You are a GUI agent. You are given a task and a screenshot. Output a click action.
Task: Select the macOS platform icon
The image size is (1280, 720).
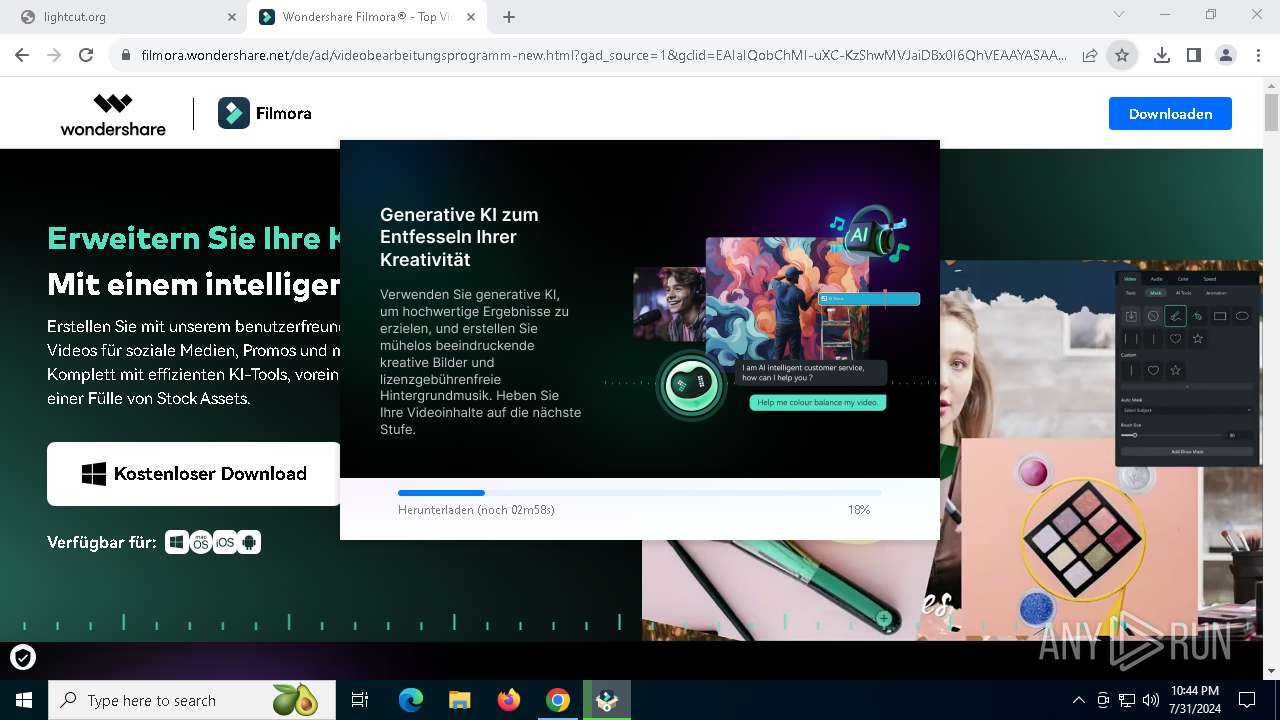[x=201, y=543]
